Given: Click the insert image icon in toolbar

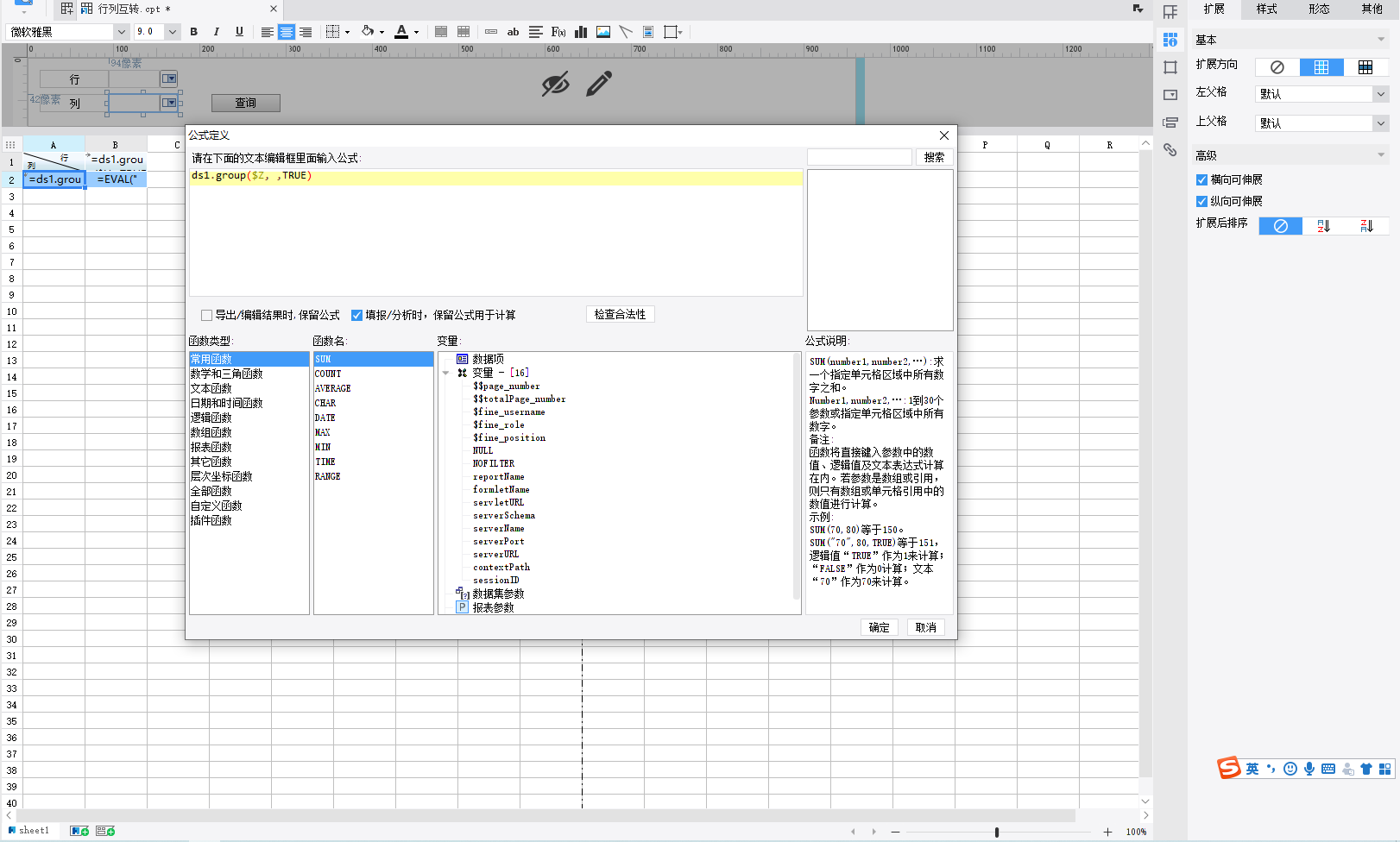Looking at the screenshot, I should click(x=603, y=32).
